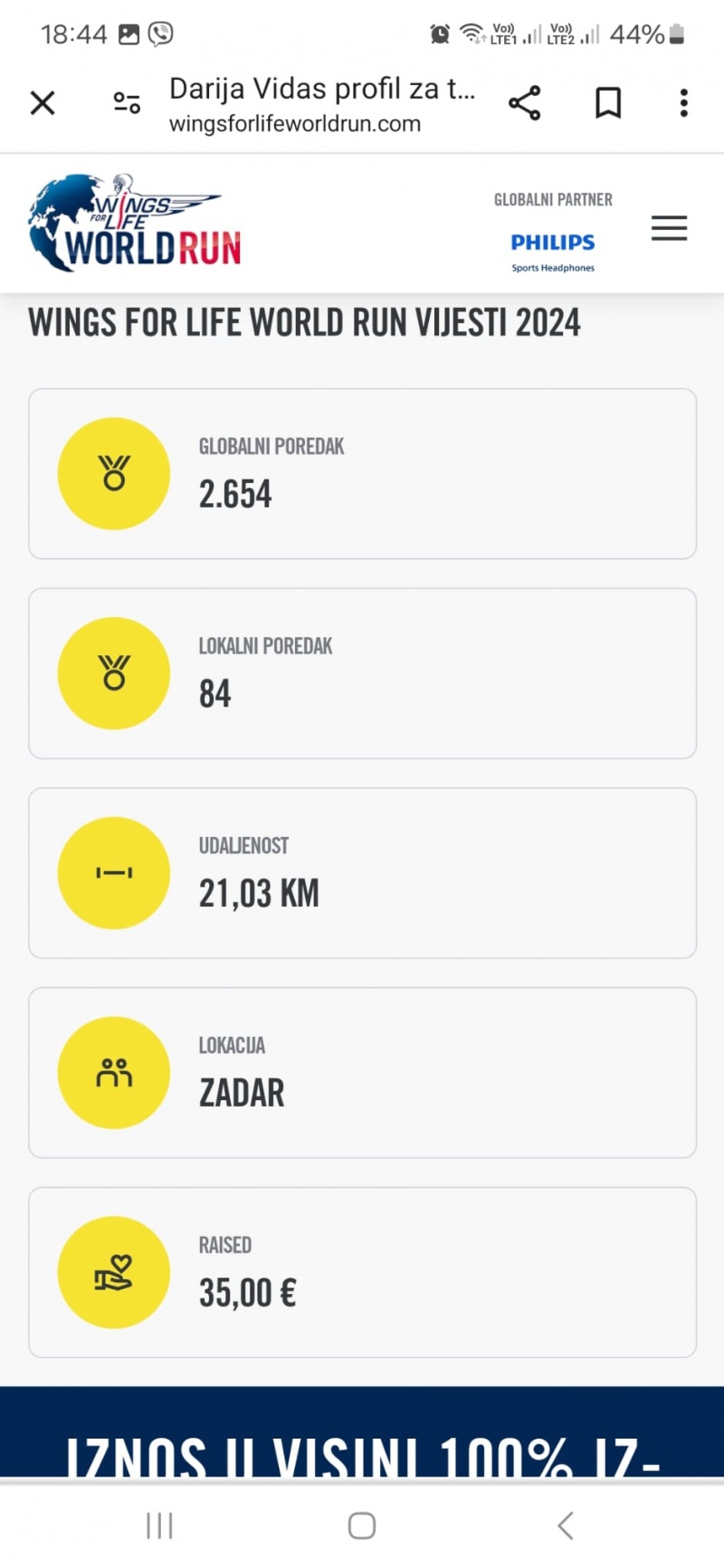Select the Udaljenost 21,03 KM card
This screenshot has width=724, height=1568.
pos(362,873)
